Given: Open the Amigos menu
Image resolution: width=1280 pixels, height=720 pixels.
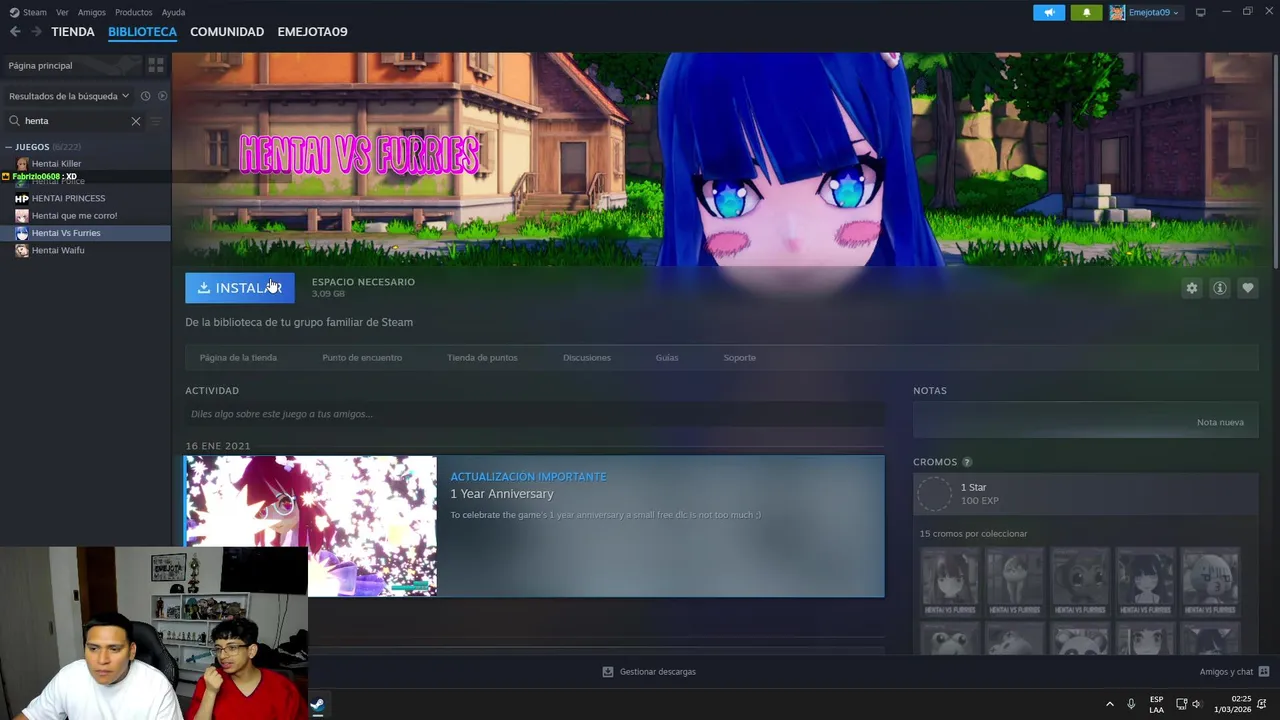Looking at the screenshot, I should pyautogui.click(x=92, y=12).
